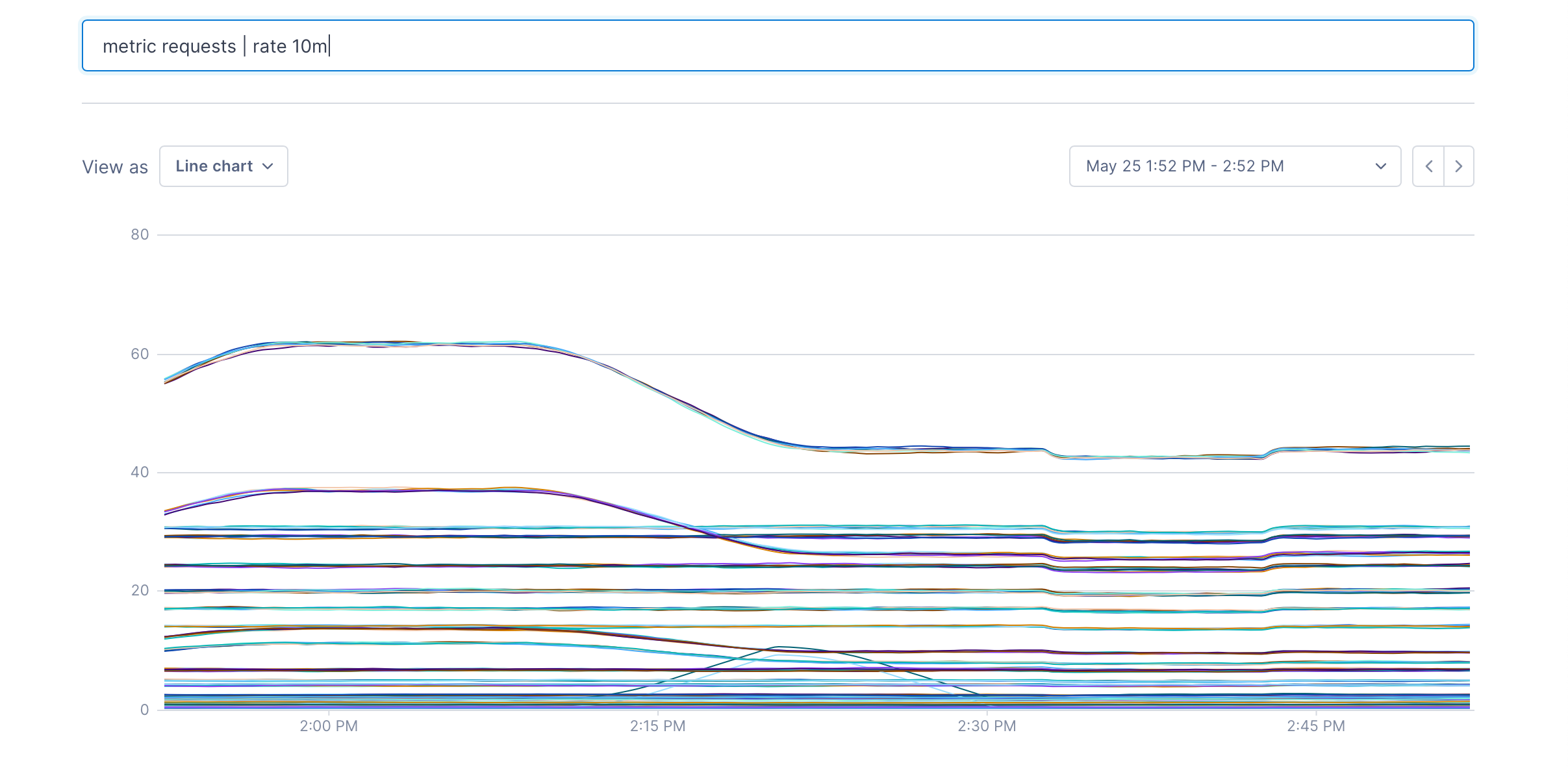Click the 0 y-axis label
The image size is (1568, 774).
(x=144, y=710)
